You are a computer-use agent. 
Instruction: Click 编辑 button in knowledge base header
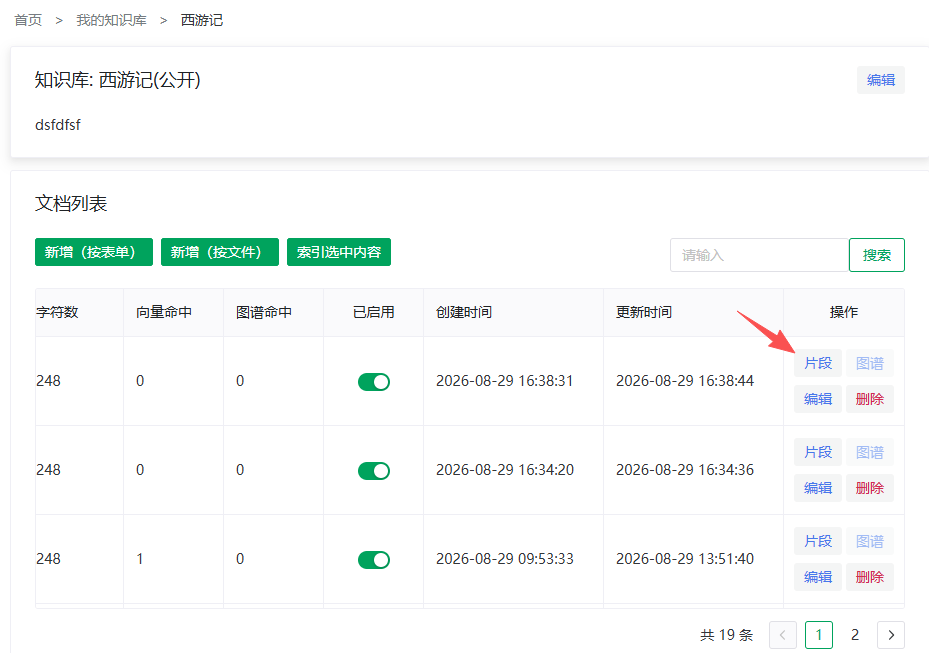click(880, 80)
